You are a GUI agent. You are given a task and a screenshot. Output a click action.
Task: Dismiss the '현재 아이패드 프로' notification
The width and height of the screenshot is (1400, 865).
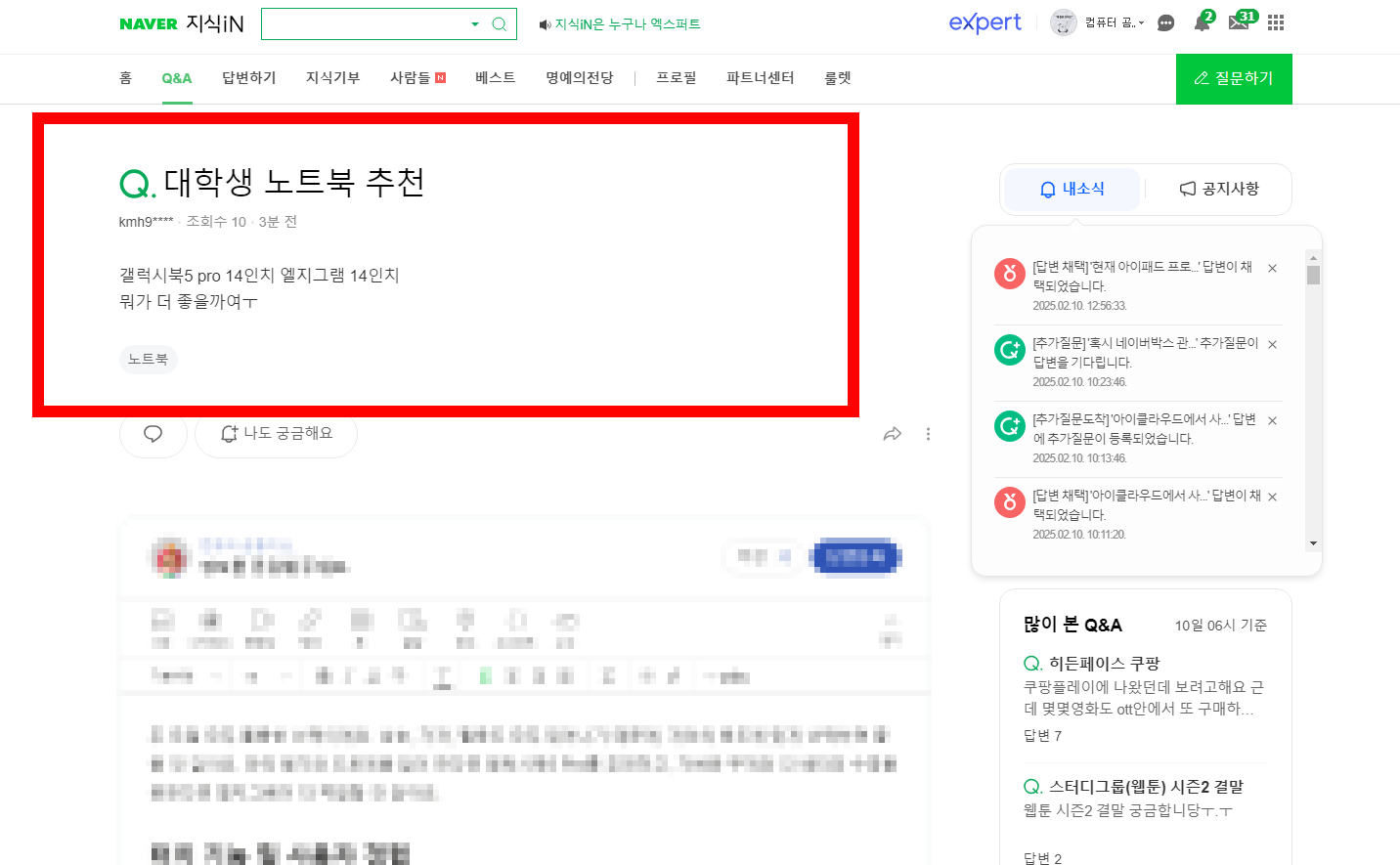pos(1272,268)
